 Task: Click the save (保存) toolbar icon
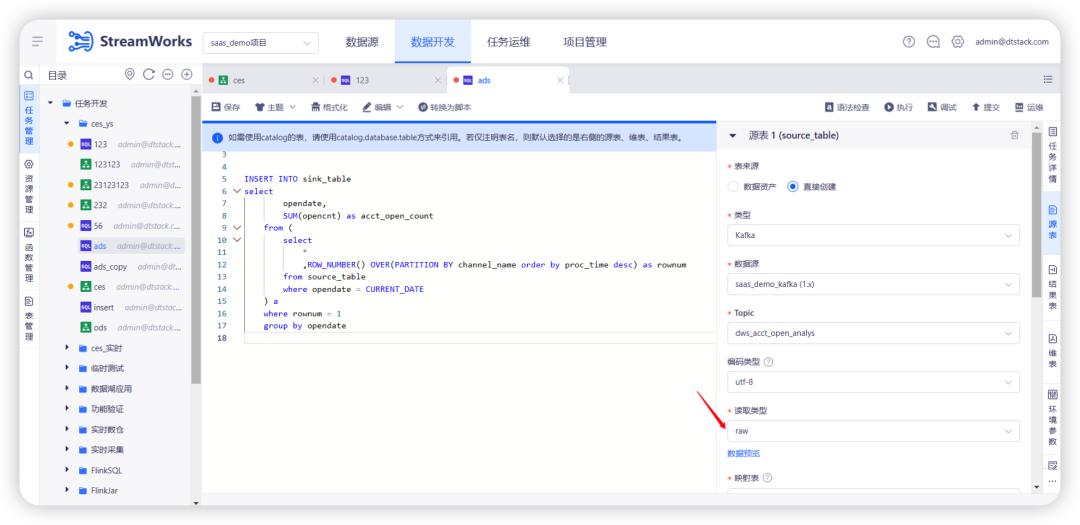click(x=216, y=107)
